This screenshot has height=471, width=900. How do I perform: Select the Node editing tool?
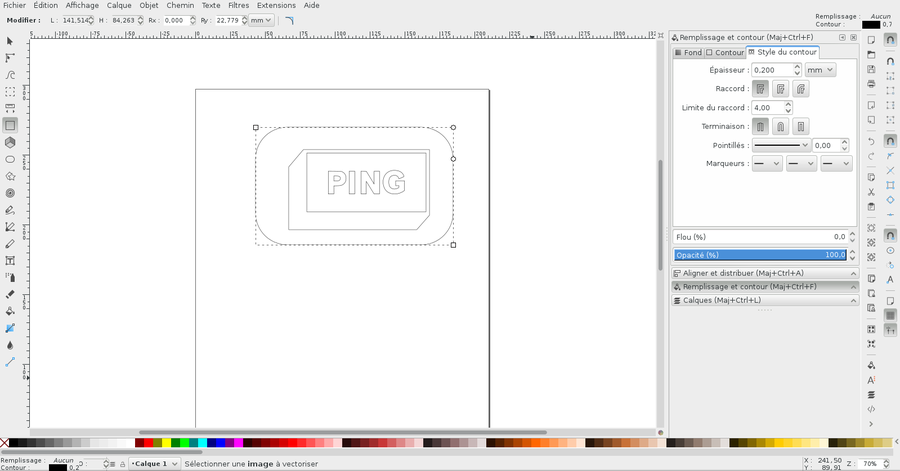tap(10, 58)
